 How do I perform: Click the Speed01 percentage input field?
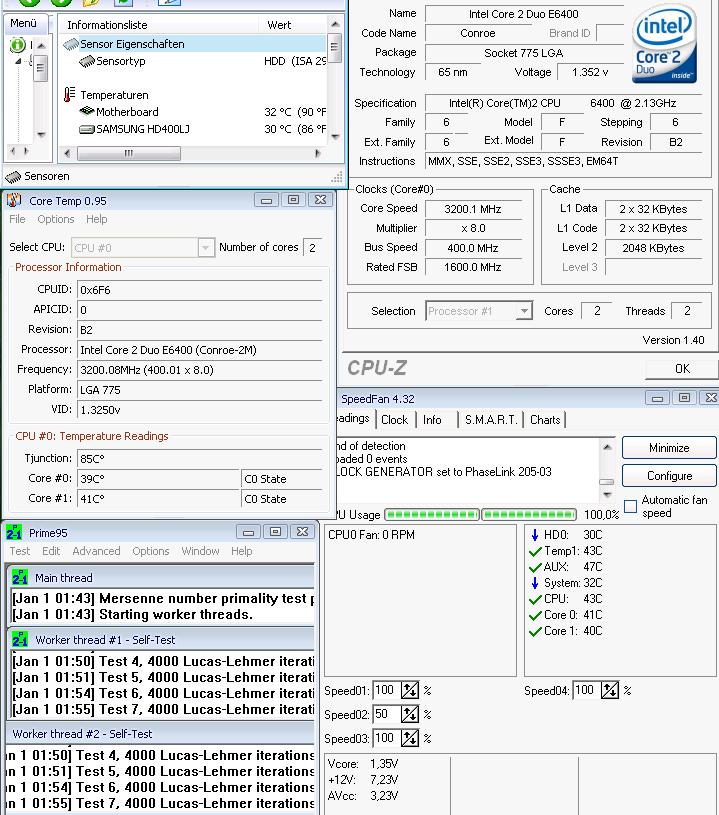tap(386, 690)
